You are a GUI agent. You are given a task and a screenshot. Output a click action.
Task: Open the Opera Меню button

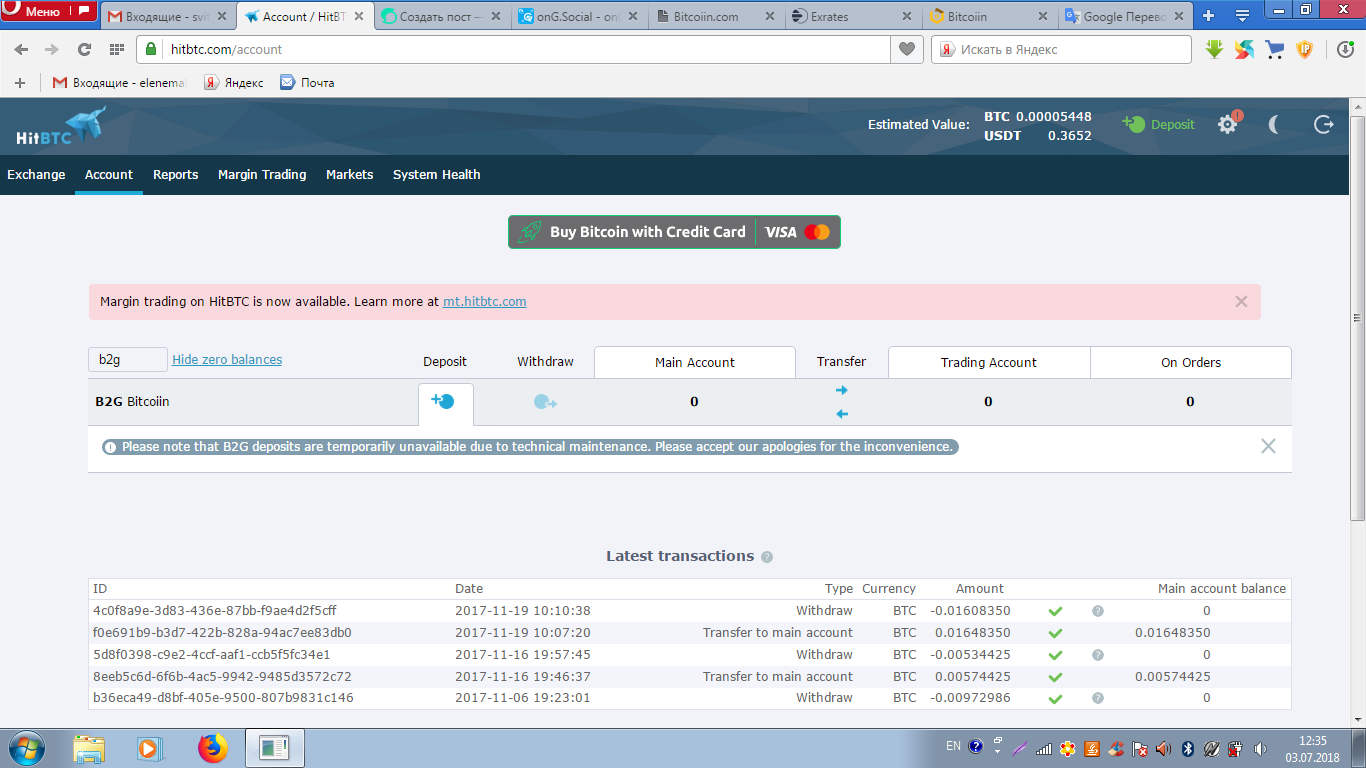49,12
